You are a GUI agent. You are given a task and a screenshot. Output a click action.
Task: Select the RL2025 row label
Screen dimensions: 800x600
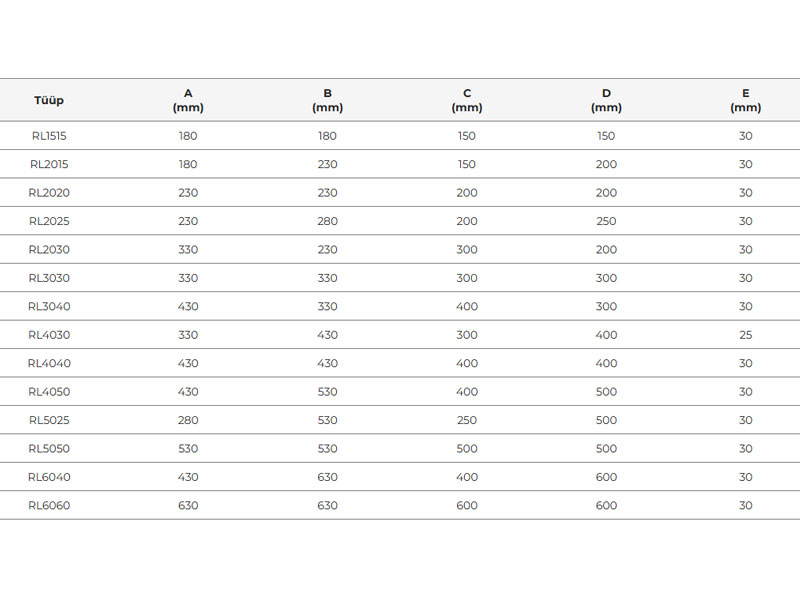tap(49, 221)
